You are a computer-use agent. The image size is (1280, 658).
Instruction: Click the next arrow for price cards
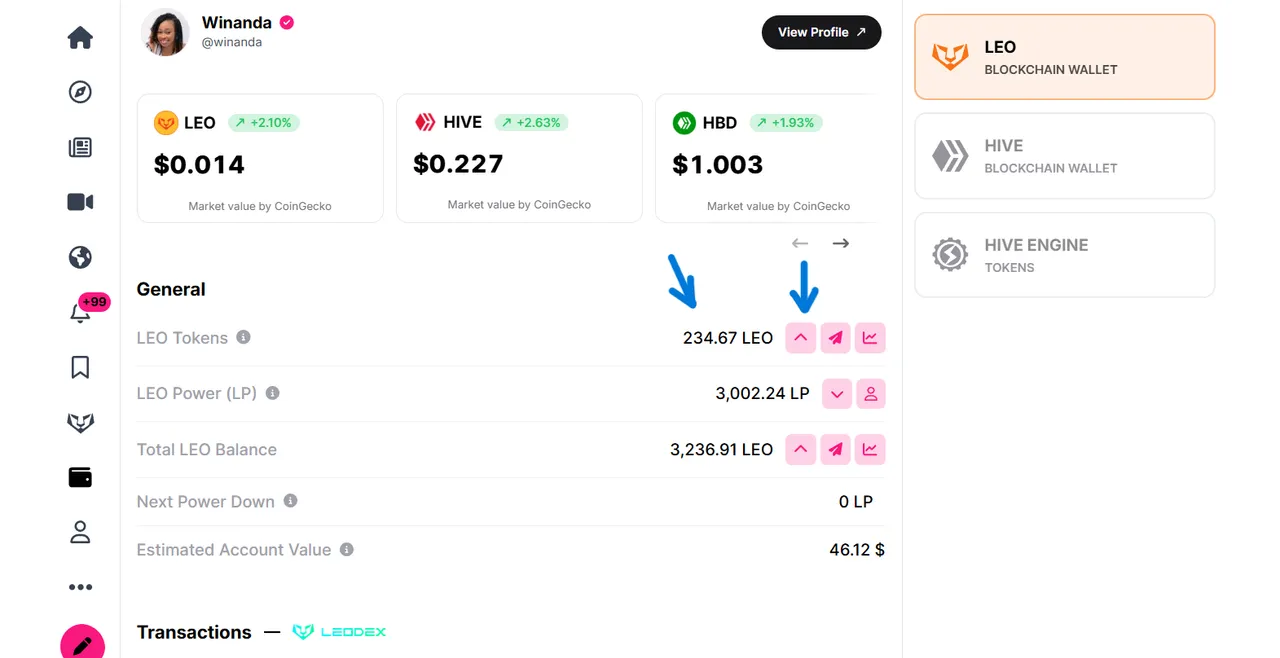point(841,243)
